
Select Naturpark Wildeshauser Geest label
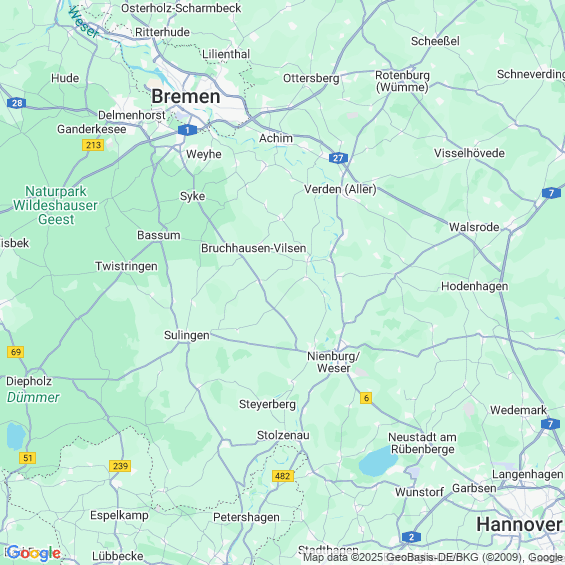coord(55,205)
